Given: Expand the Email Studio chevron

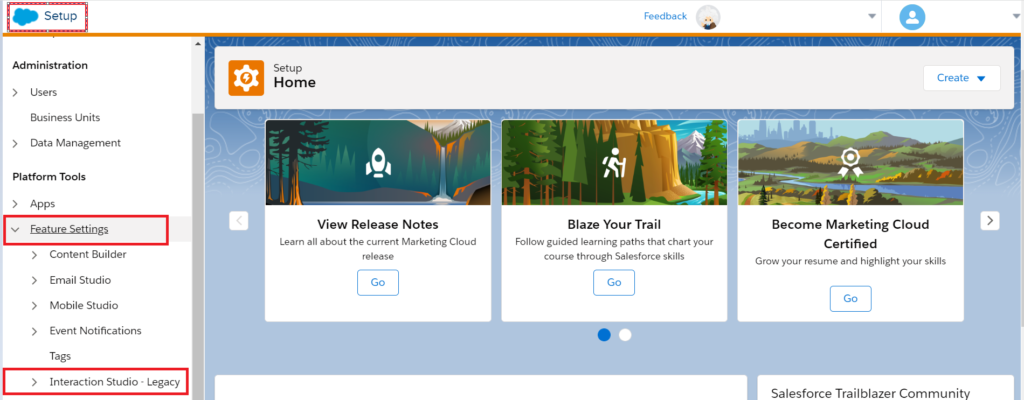Looking at the screenshot, I should (x=35, y=280).
